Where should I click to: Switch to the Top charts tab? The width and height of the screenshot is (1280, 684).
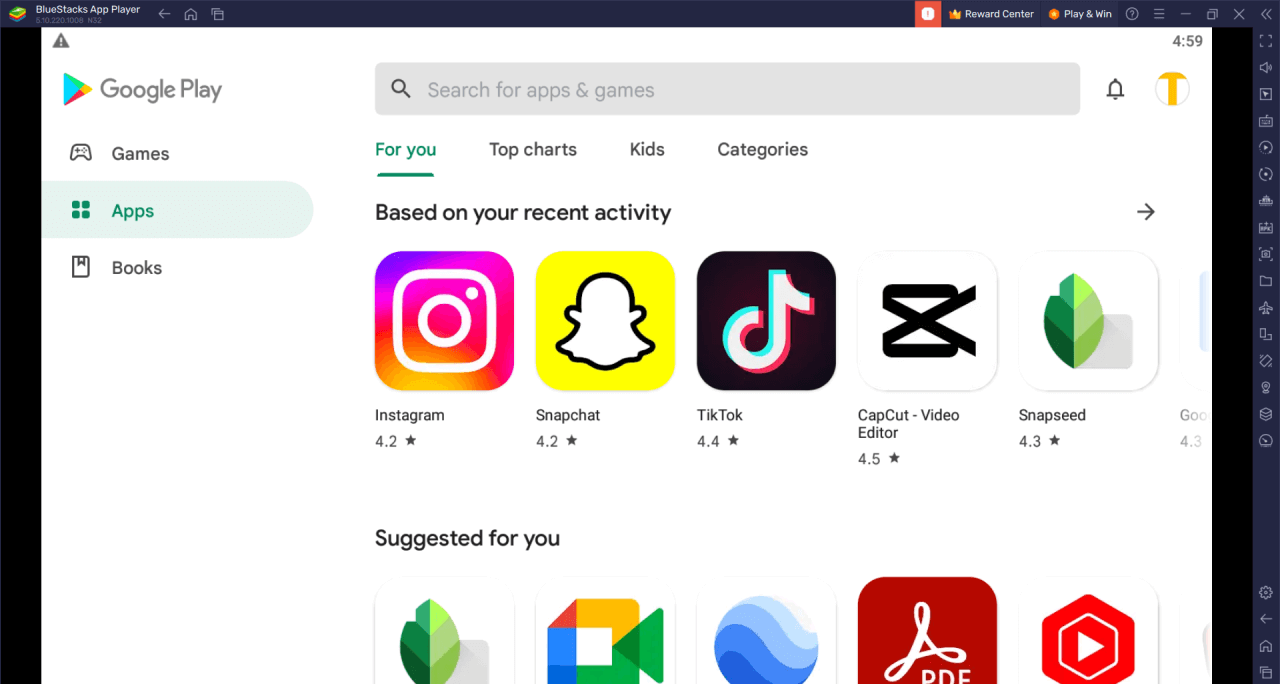(533, 150)
